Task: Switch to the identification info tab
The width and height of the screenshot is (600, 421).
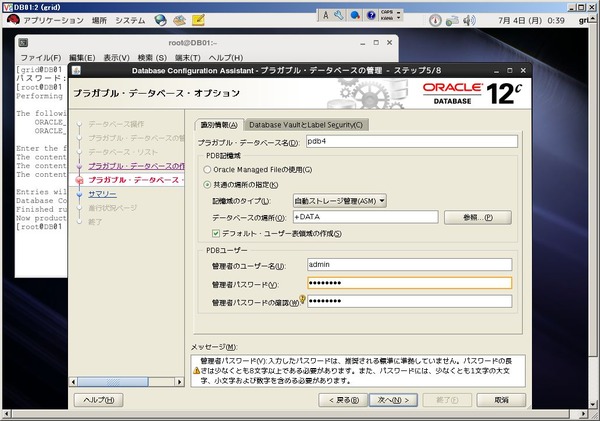Action: pos(219,125)
